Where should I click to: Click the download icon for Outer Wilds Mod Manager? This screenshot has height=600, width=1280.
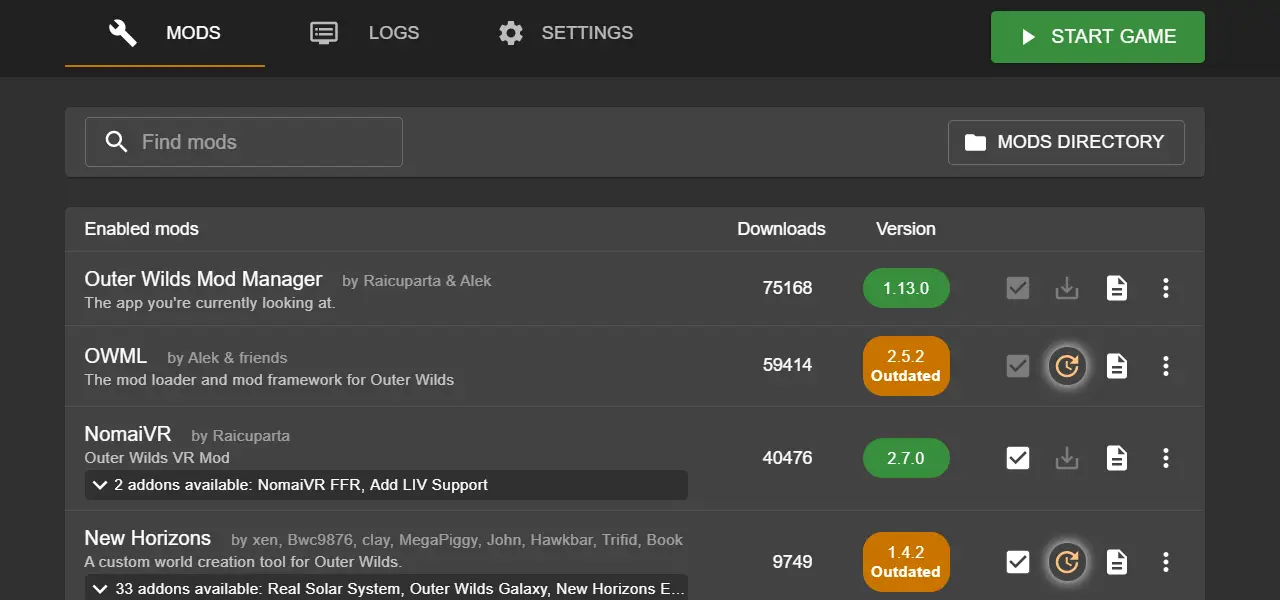point(1067,288)
